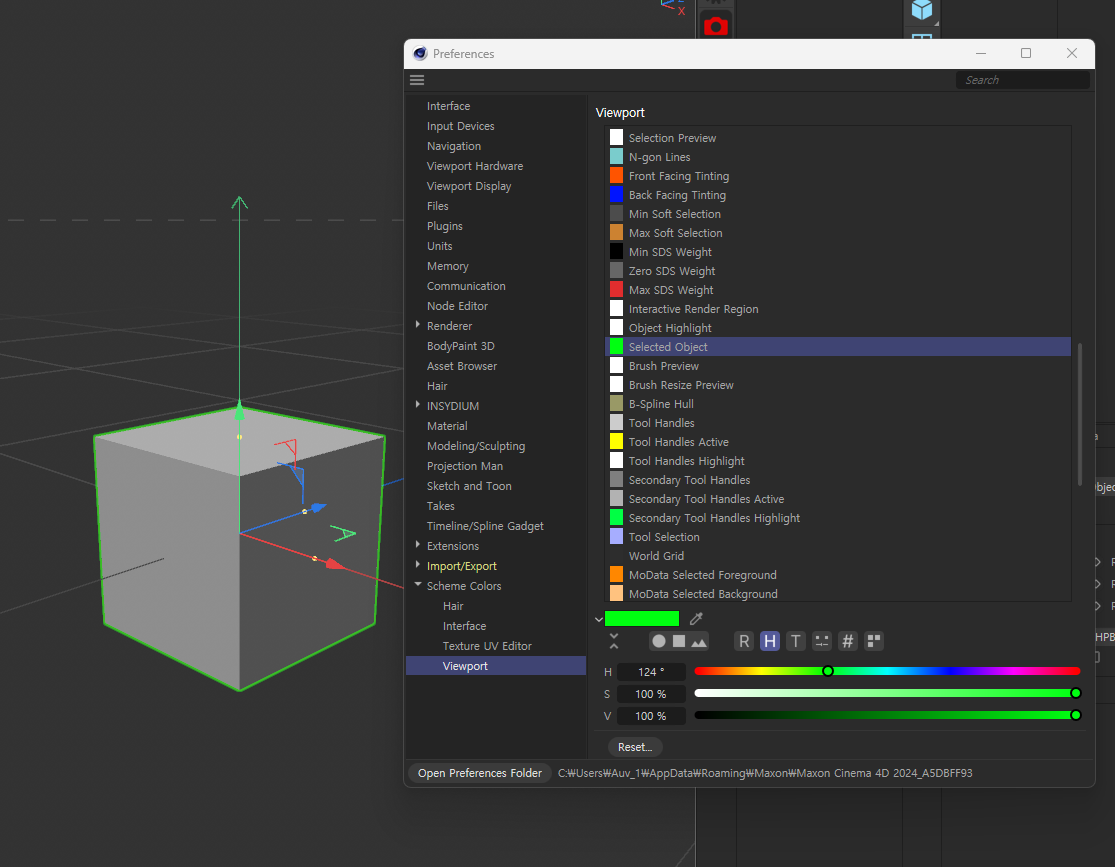Select the Selected Object color row
The image size is (1115, 867).
838,346
